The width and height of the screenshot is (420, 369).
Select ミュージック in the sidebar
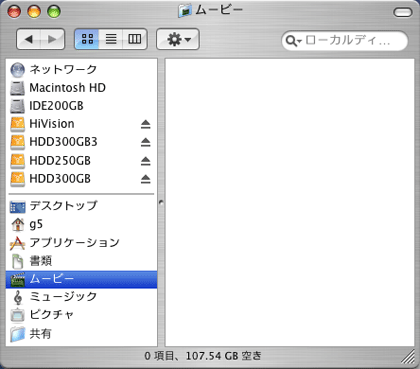81,297
